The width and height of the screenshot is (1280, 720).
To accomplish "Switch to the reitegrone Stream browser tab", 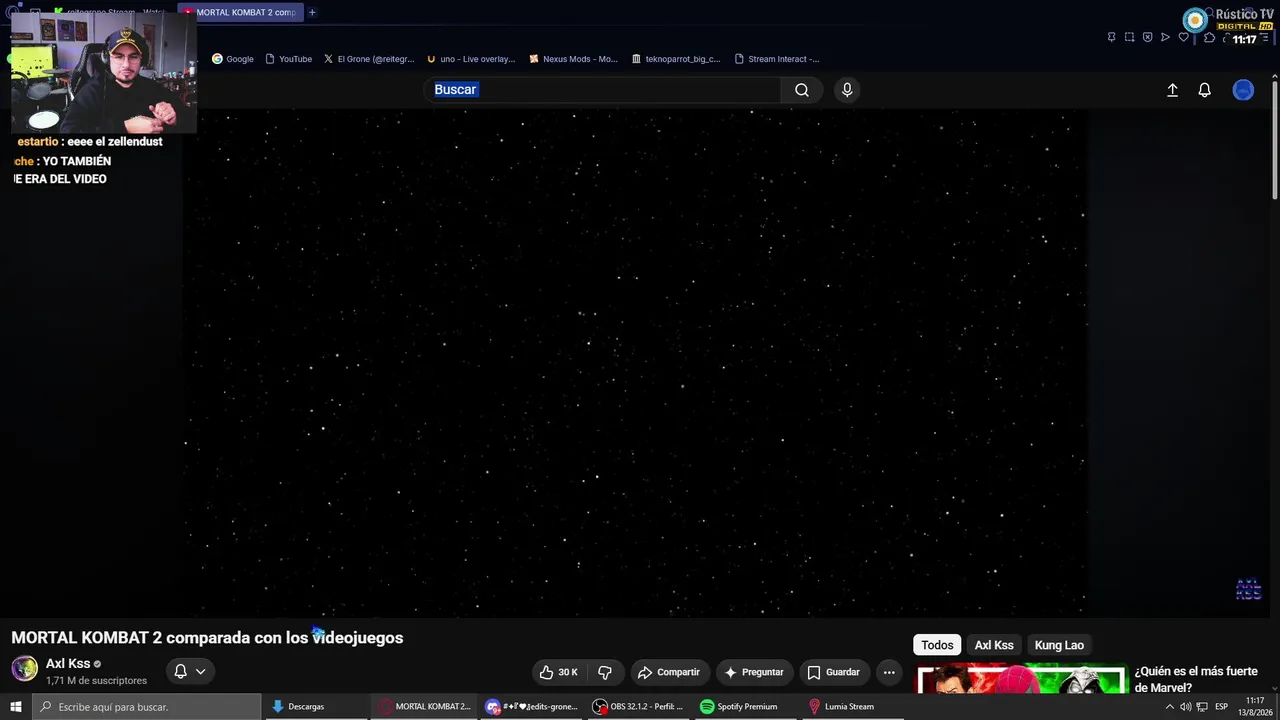I will pyautogui.click(x=112, y=12).
